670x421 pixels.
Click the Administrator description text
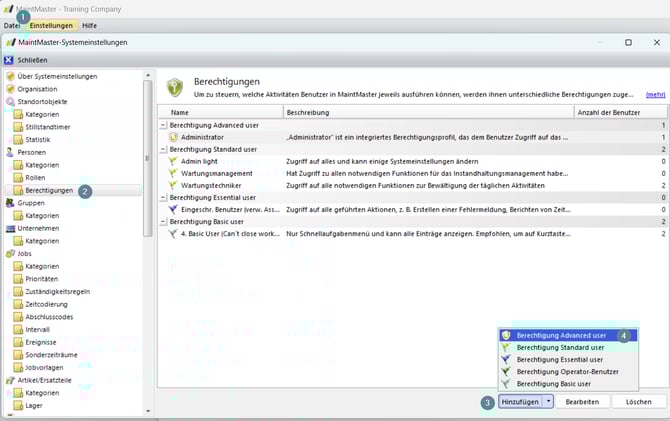427,137
